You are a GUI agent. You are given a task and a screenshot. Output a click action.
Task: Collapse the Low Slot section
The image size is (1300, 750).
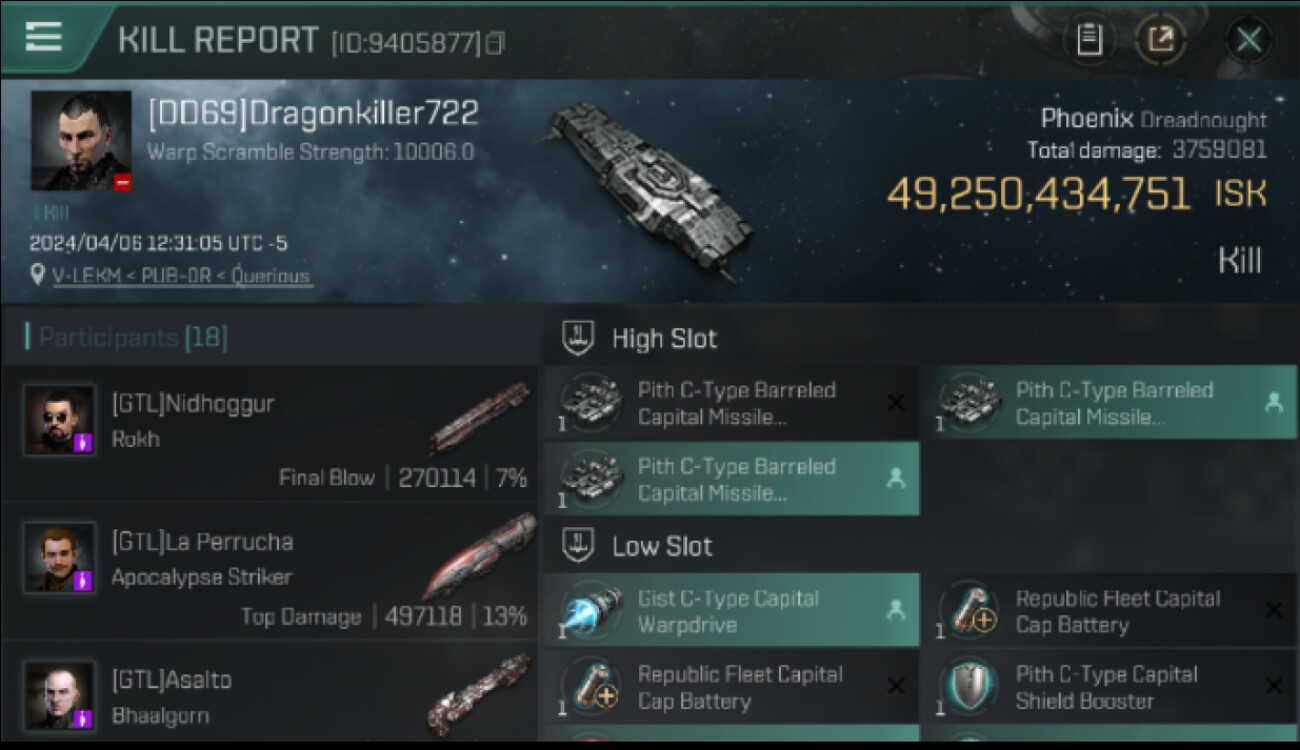tap(578, 546)
